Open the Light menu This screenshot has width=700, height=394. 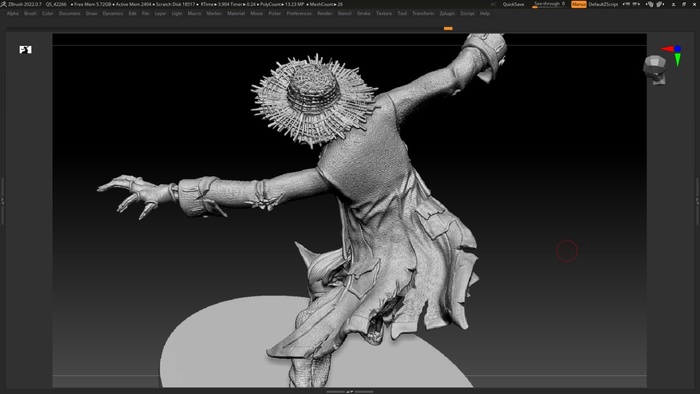click(177, 13)
